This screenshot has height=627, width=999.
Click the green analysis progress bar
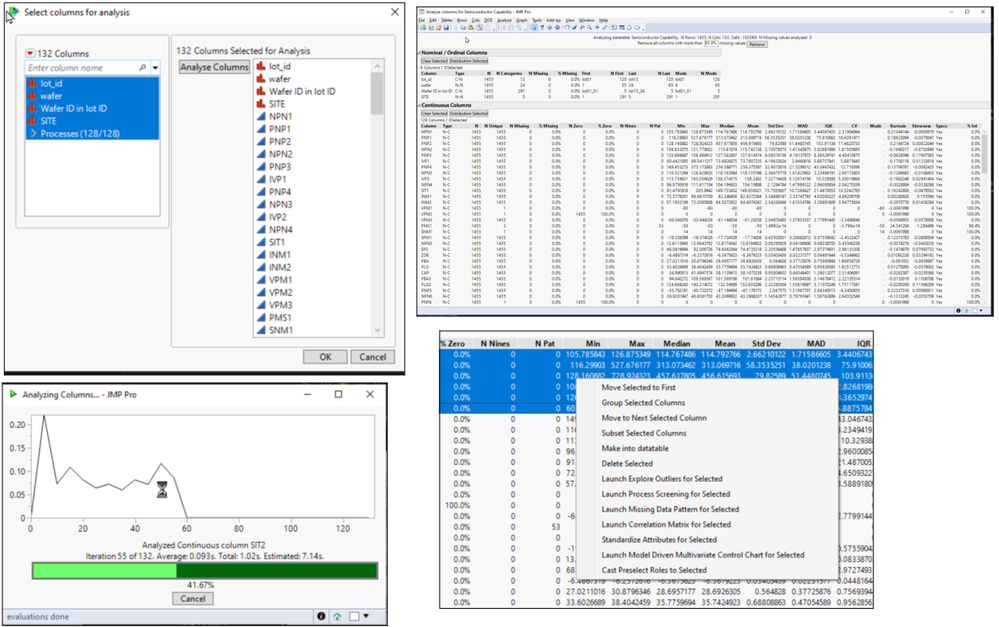[204, 571]
